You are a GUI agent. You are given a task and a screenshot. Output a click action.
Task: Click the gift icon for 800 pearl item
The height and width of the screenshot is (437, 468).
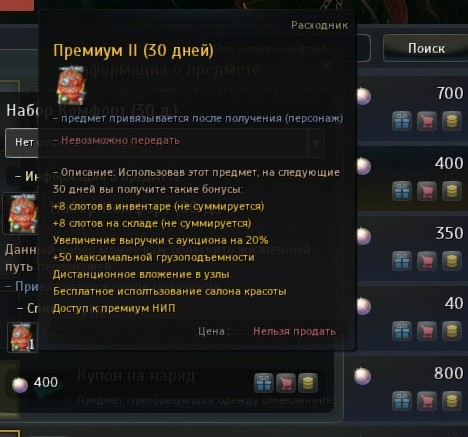pos(402,401)
